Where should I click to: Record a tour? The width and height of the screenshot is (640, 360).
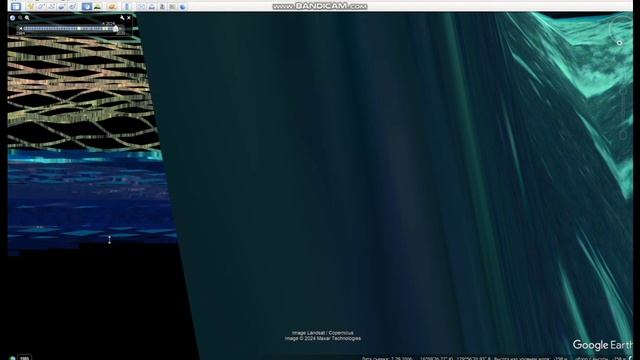73,7
